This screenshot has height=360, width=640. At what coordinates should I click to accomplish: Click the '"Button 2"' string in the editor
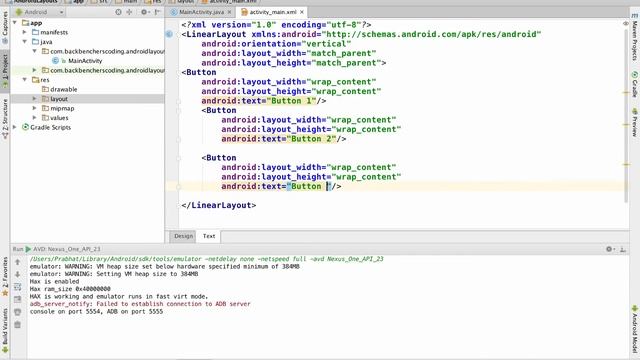pos(311,139)
